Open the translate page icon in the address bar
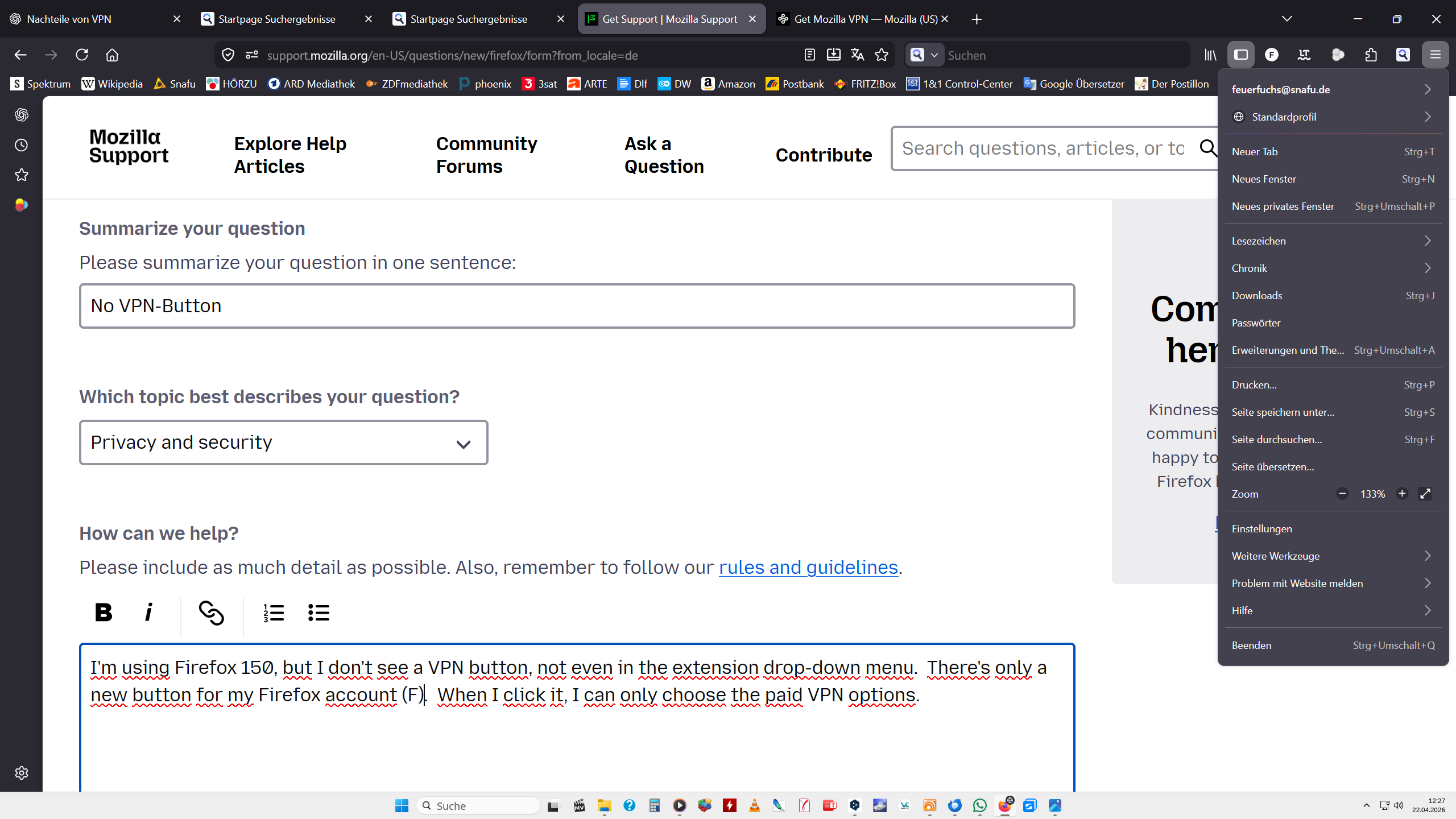Viewport: 1456px width, 819px height. tap(857, 55)
